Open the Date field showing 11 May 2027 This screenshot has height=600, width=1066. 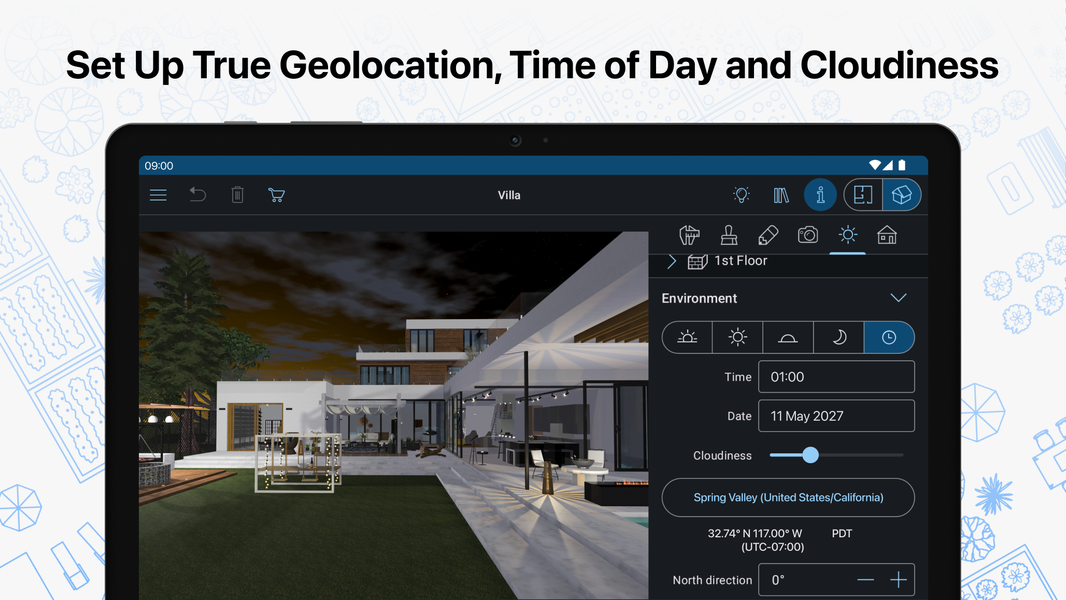836,416
